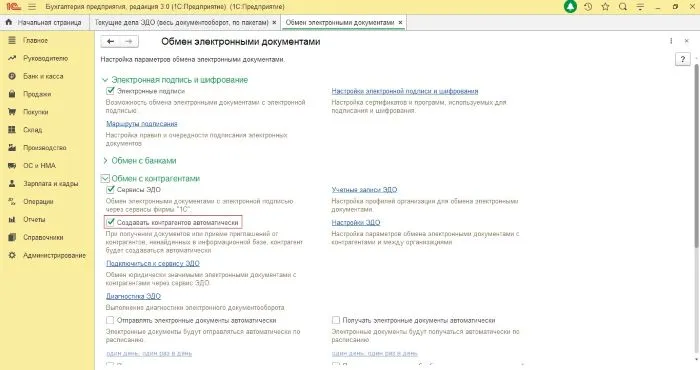Click the vertical scrollbar of the form

(696, 156)
